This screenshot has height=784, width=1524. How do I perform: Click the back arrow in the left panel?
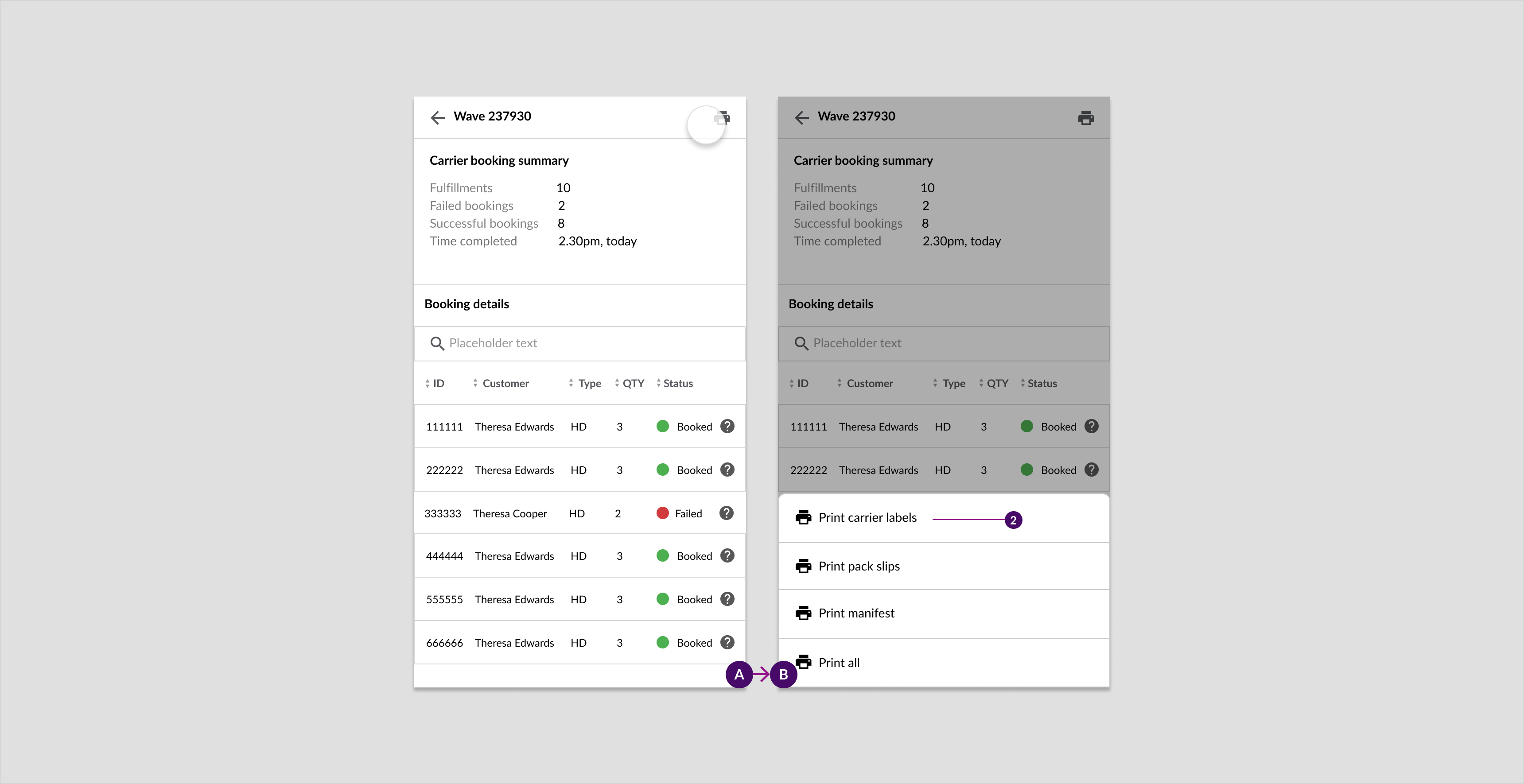(x=437, y=117)
